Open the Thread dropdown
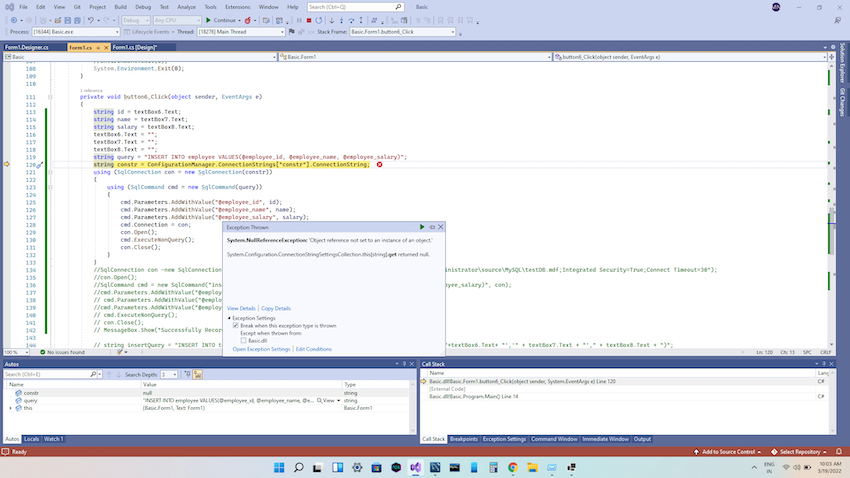This screenshot has height=478, width=850. click(240, 31)
